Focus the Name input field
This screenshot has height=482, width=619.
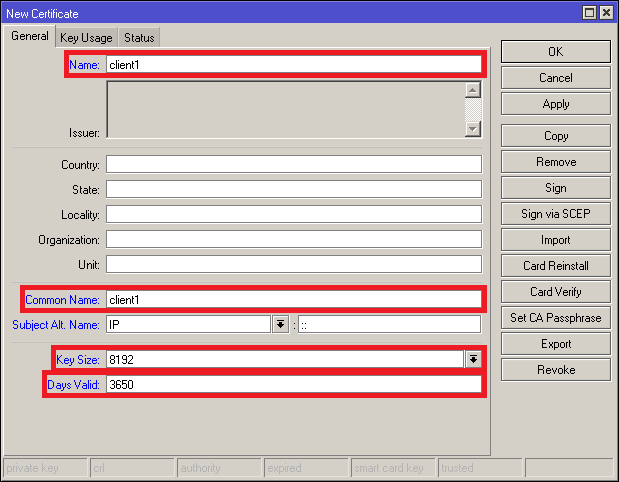pos(292,65)
